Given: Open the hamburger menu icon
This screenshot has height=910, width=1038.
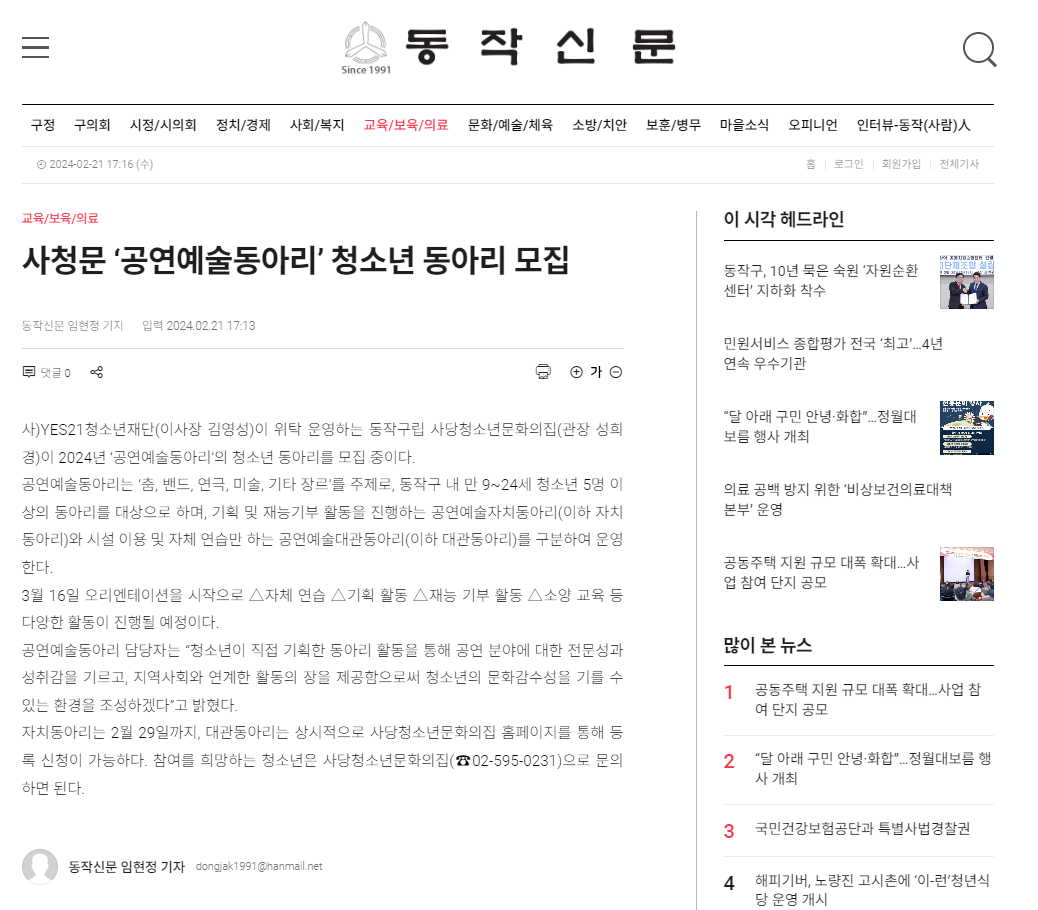Looking at the screenshot, I should point(35,48).
